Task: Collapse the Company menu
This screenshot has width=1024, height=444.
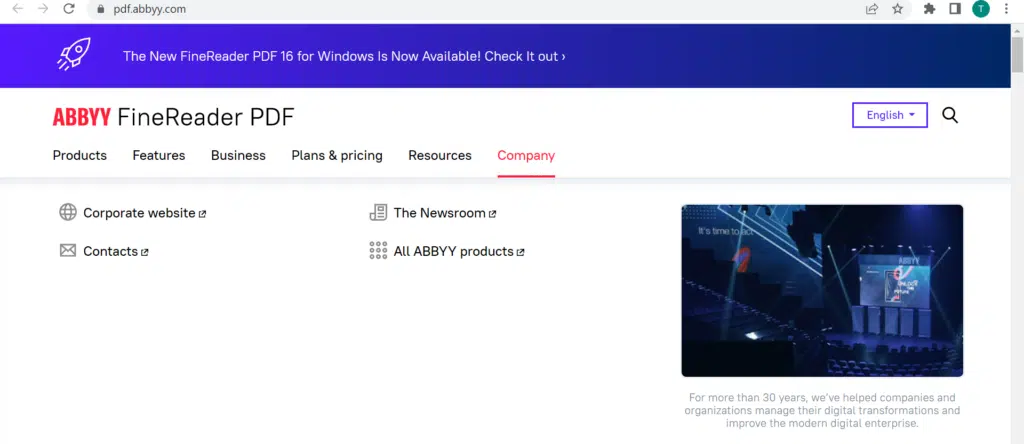Action: coord(526,155)
